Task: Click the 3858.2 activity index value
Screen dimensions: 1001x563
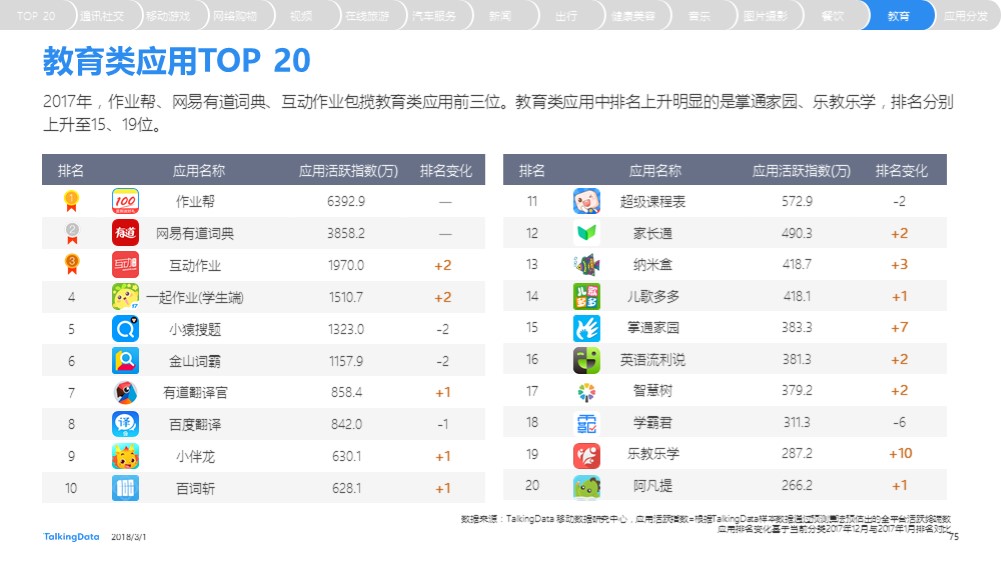Action: (346, 234)
